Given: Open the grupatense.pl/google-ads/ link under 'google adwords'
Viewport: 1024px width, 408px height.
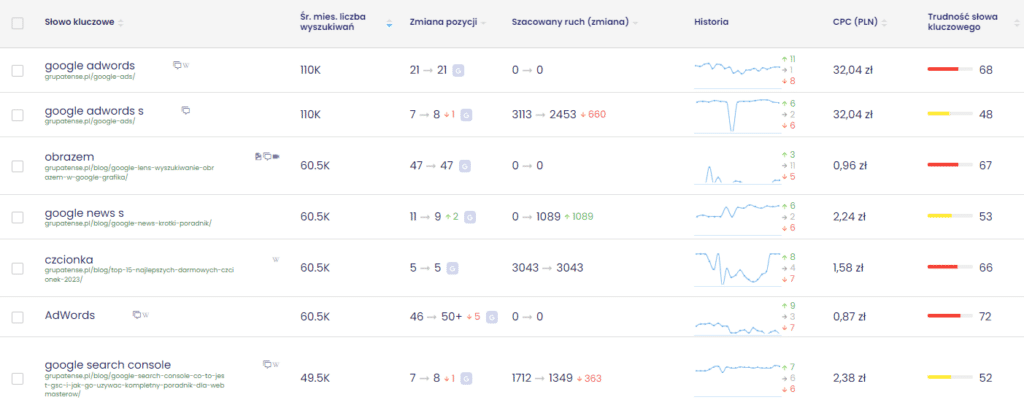Looking at the screenshot, I should click(90, 76).
